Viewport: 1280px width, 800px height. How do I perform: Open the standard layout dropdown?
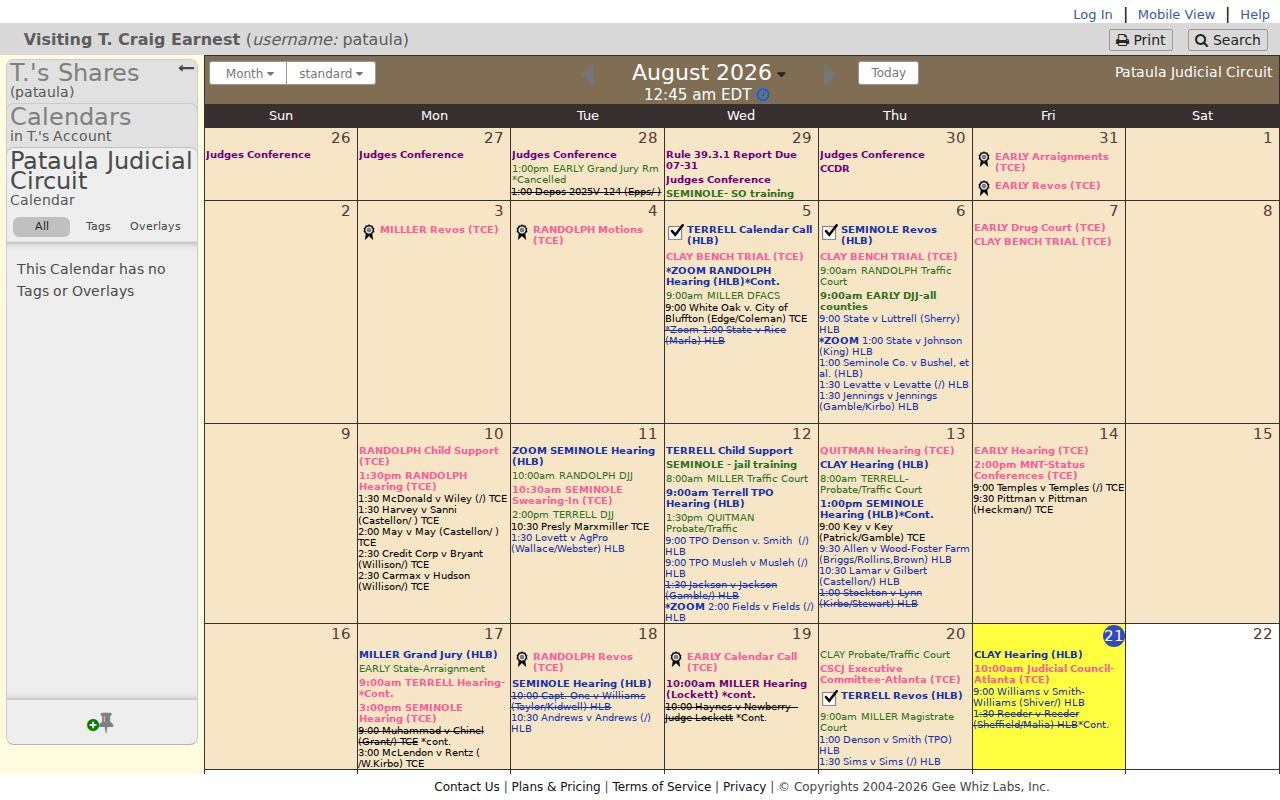[331, 73]
